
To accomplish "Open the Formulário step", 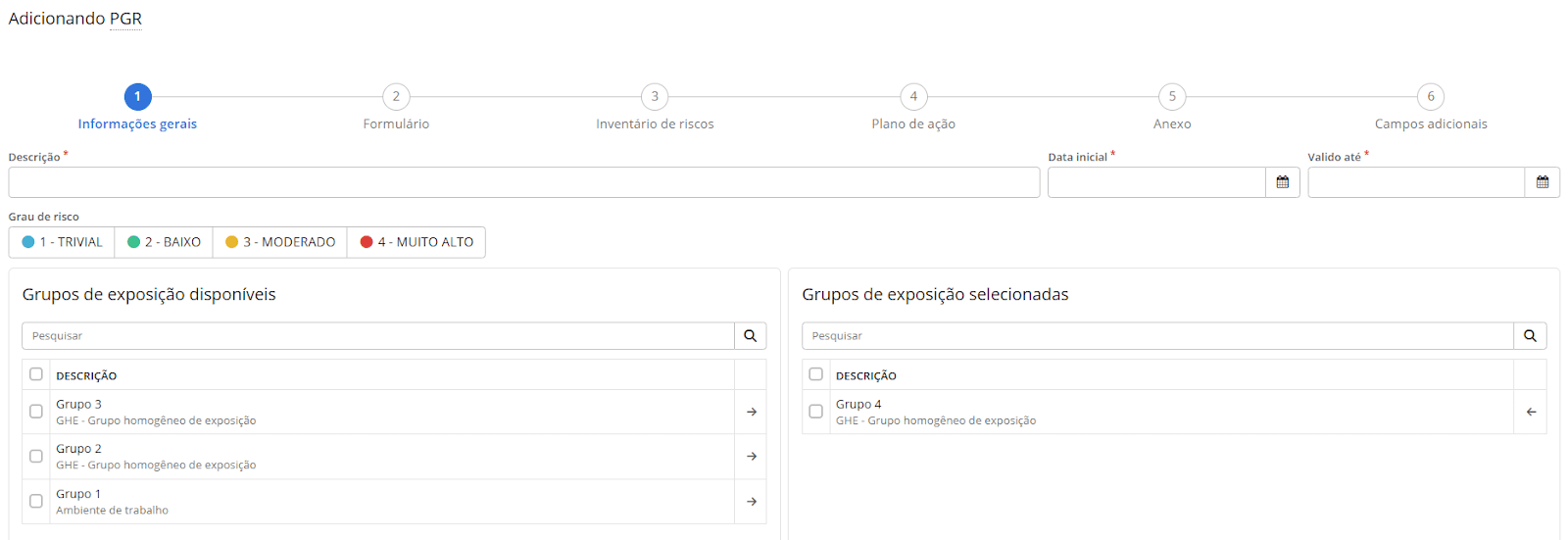I will click(396, 124).
